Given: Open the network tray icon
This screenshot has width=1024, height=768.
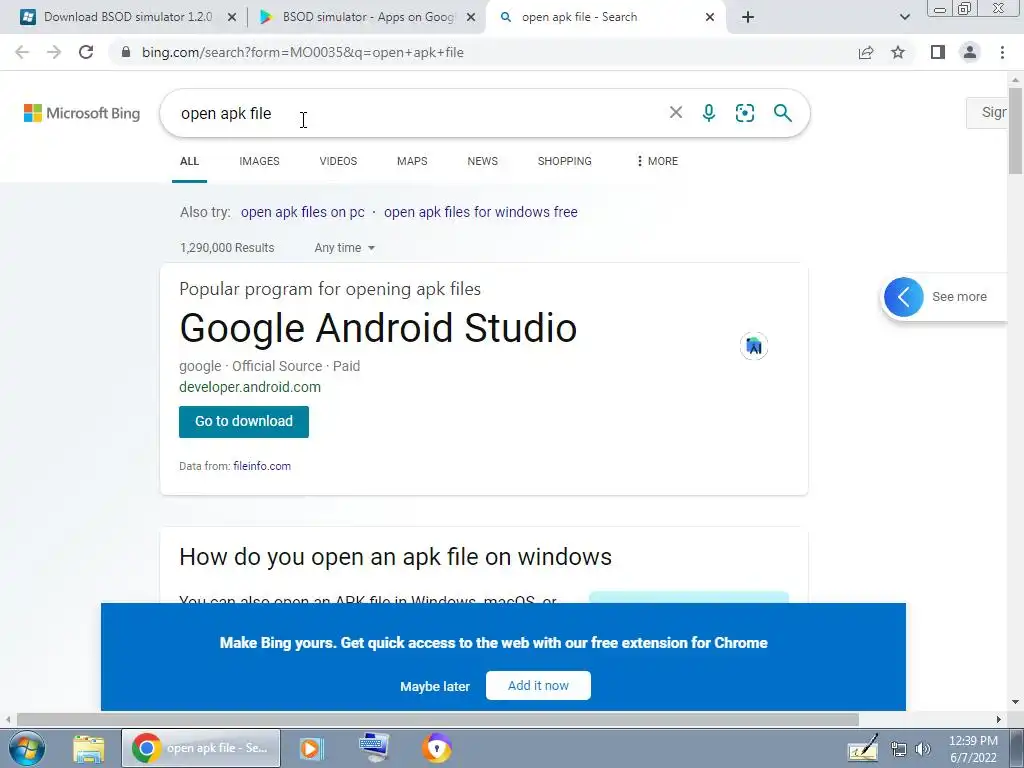Looking at the screenshot, I should [899, 750].
